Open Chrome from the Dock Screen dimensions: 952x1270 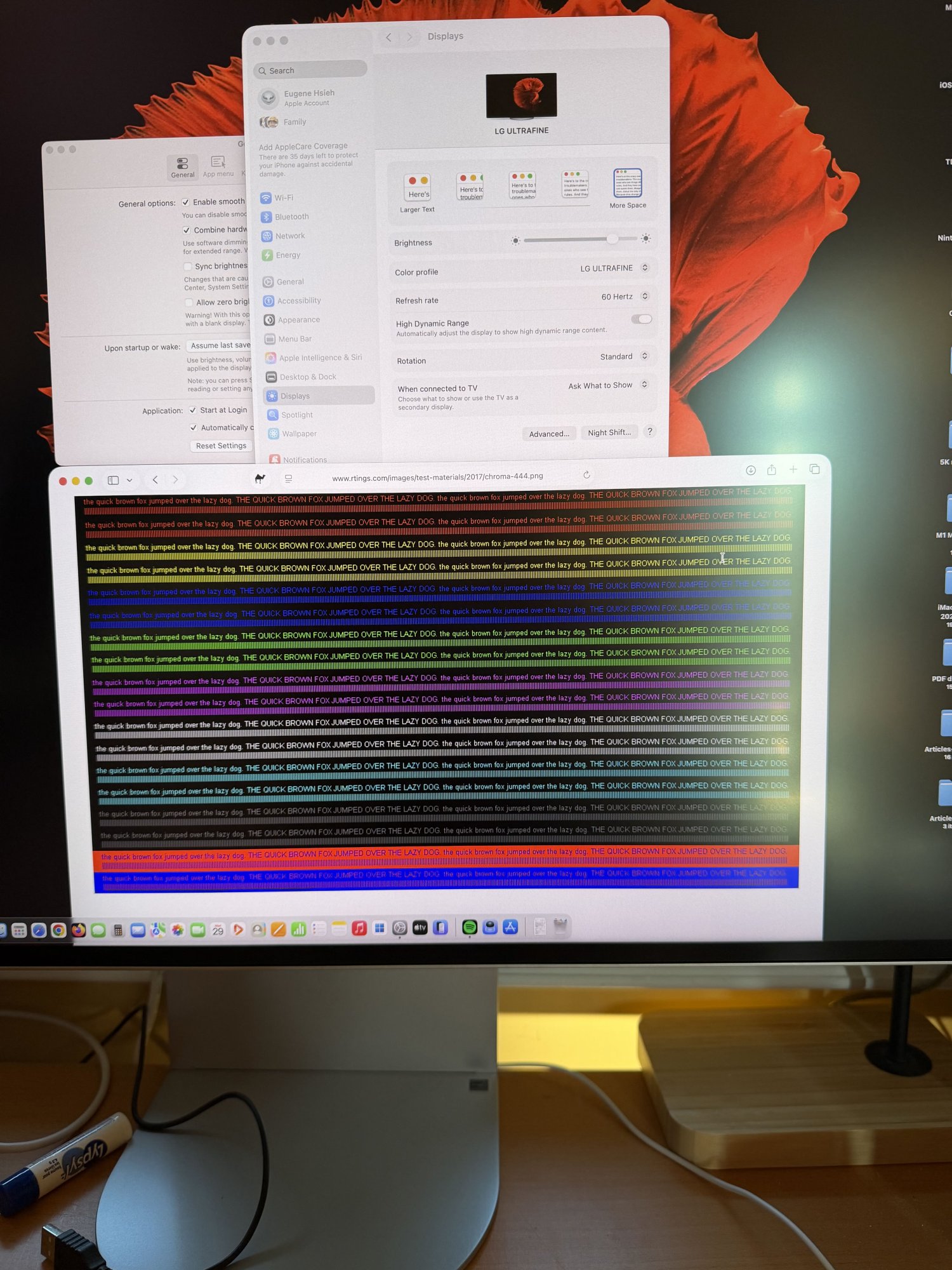pyautogui.click(x=58, y=931)
